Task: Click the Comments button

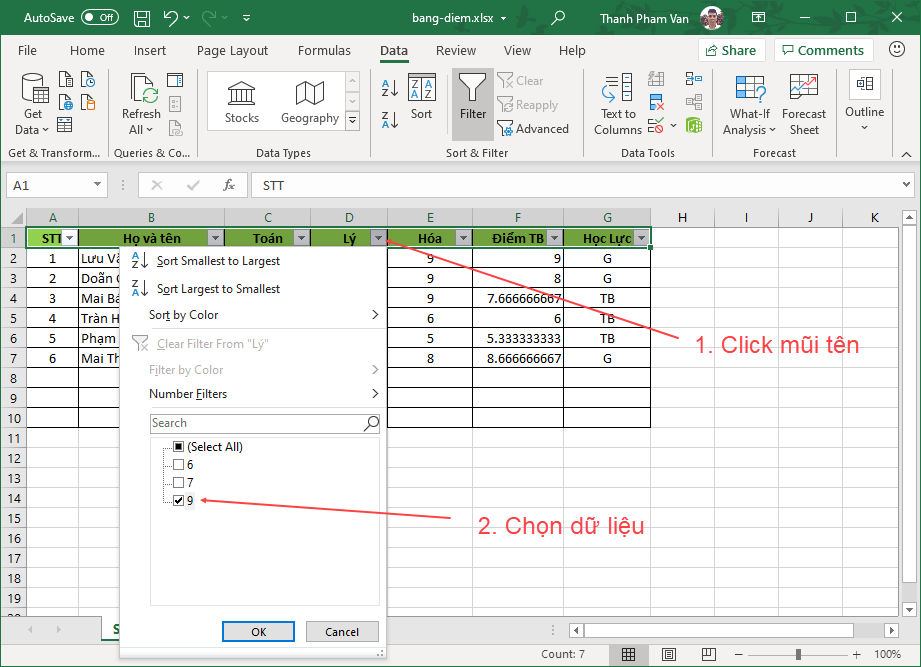Action: coord(823,50)
